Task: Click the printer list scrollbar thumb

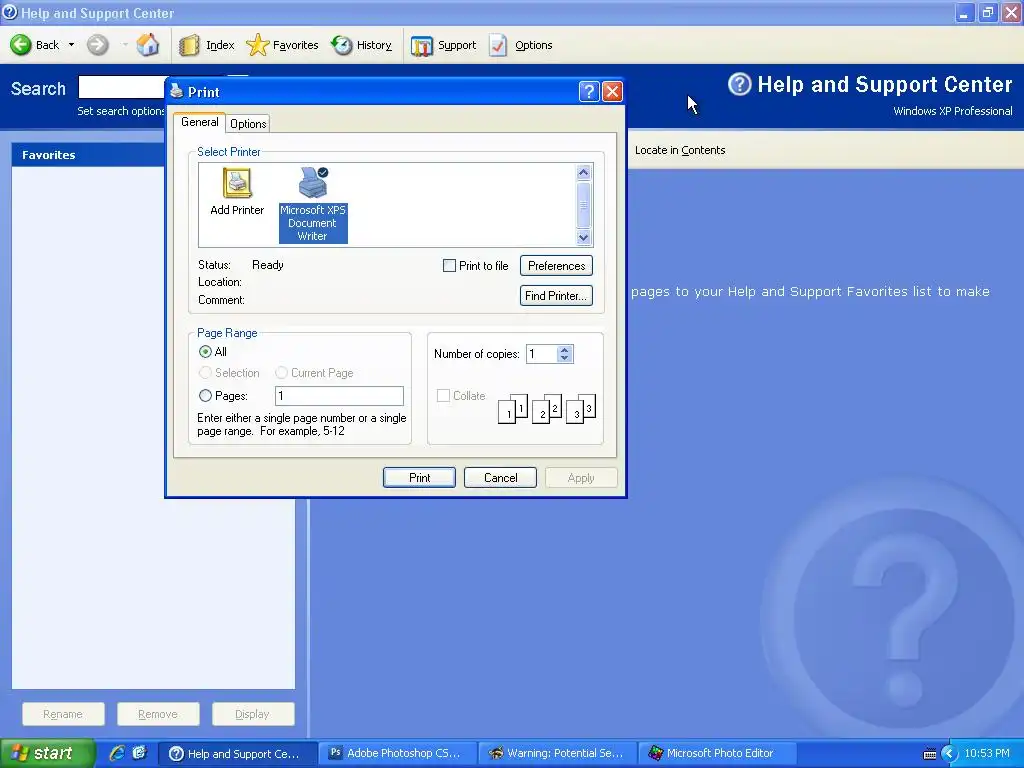Action: [x=584, y=205]
